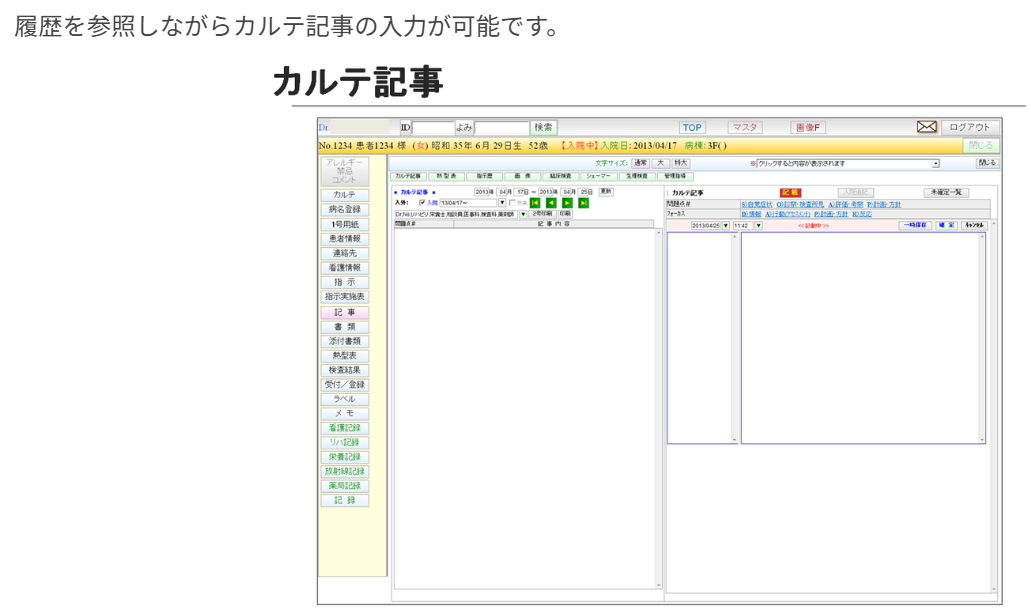
Task: Open the entry time 11:42 dropdown
Action: 758,226
